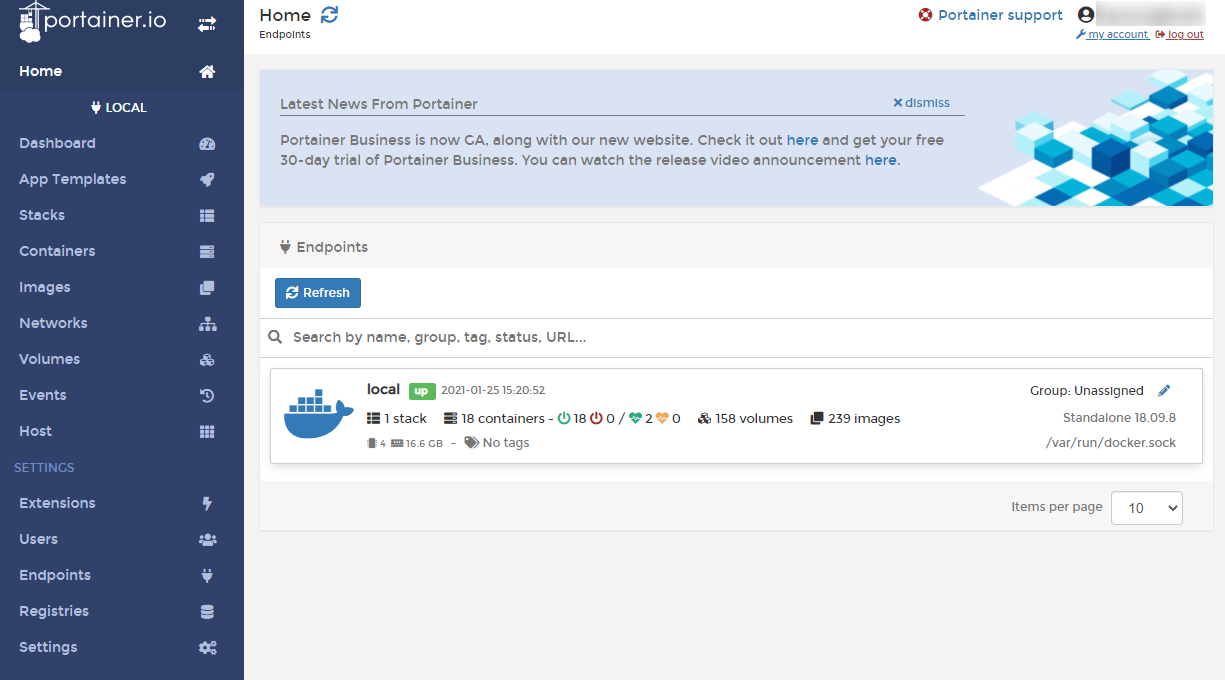Click the Settings gears icon
Image resolution: width=1225 pixels, height=680 pixels.
207,648
